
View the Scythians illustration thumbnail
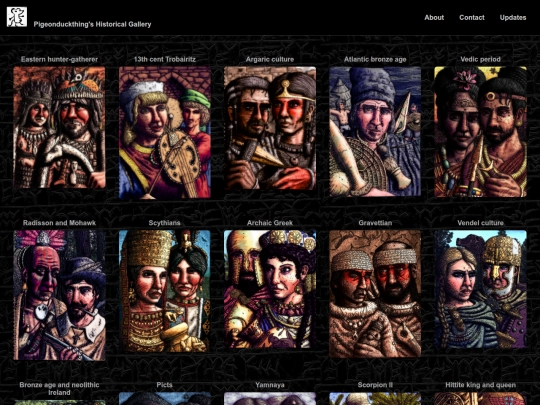click(165, 291)
